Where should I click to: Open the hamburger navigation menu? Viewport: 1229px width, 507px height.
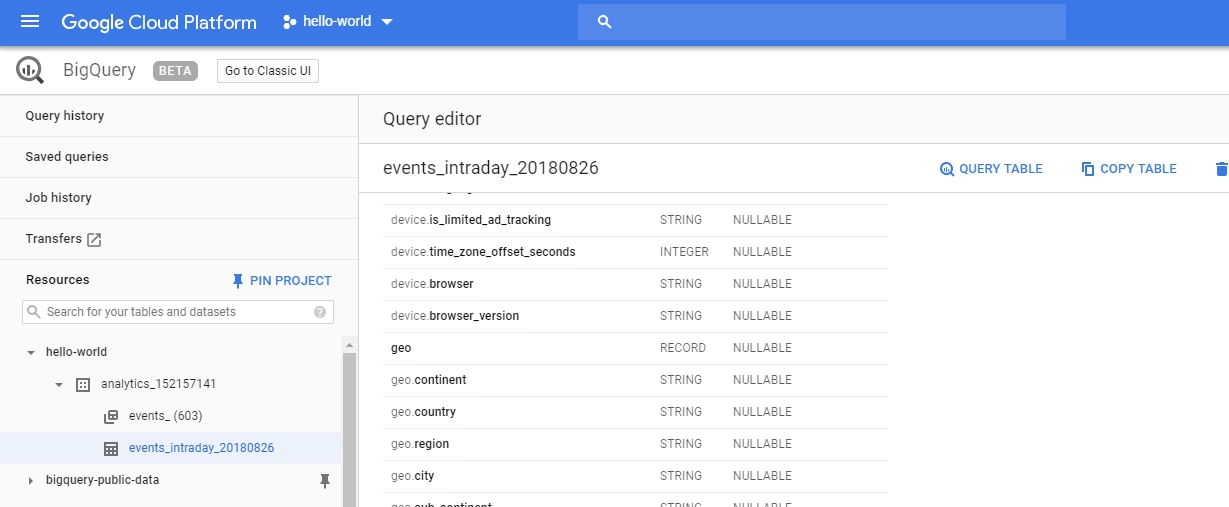(30, 22)
